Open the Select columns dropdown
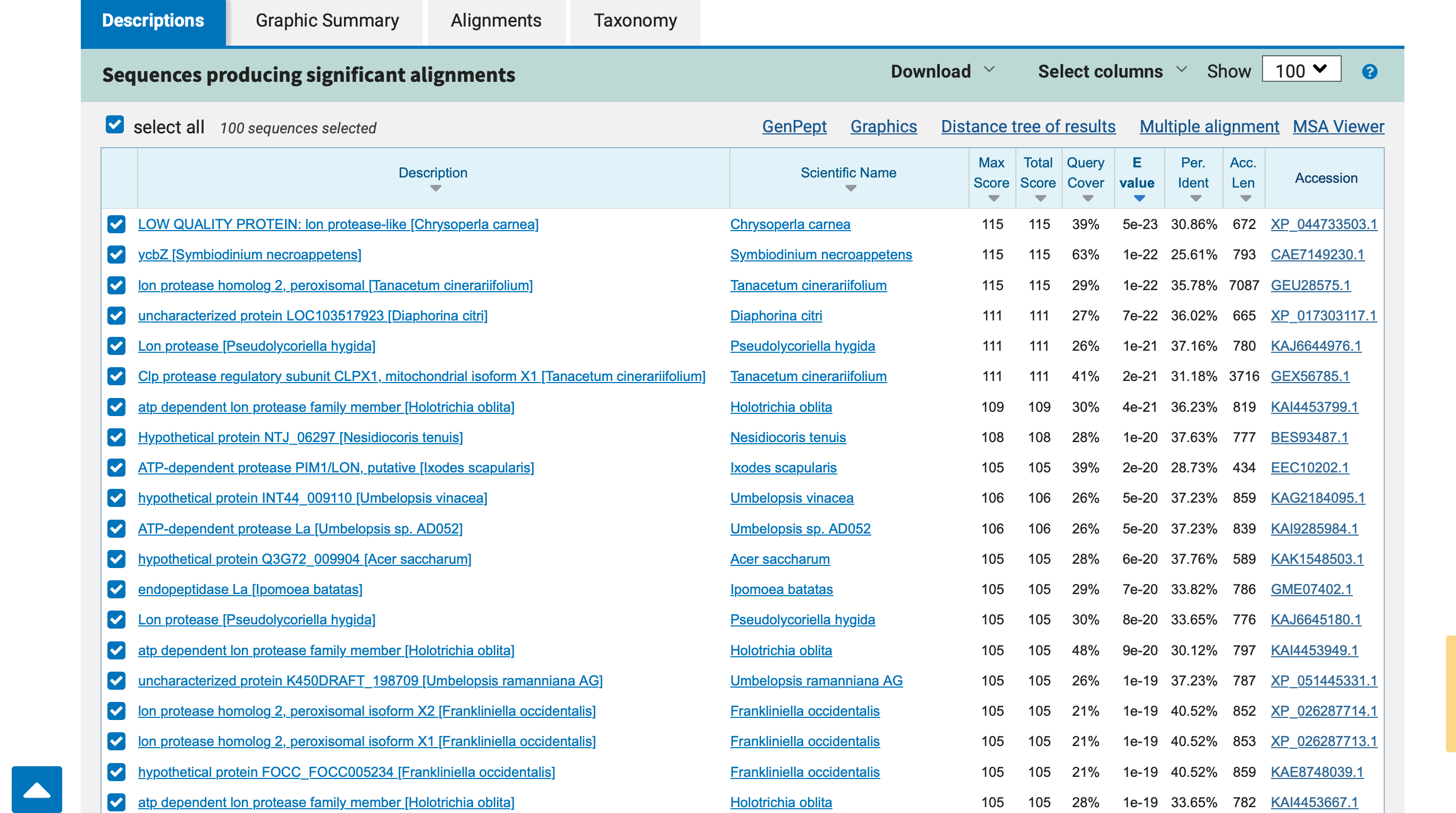 (1112, 72)
